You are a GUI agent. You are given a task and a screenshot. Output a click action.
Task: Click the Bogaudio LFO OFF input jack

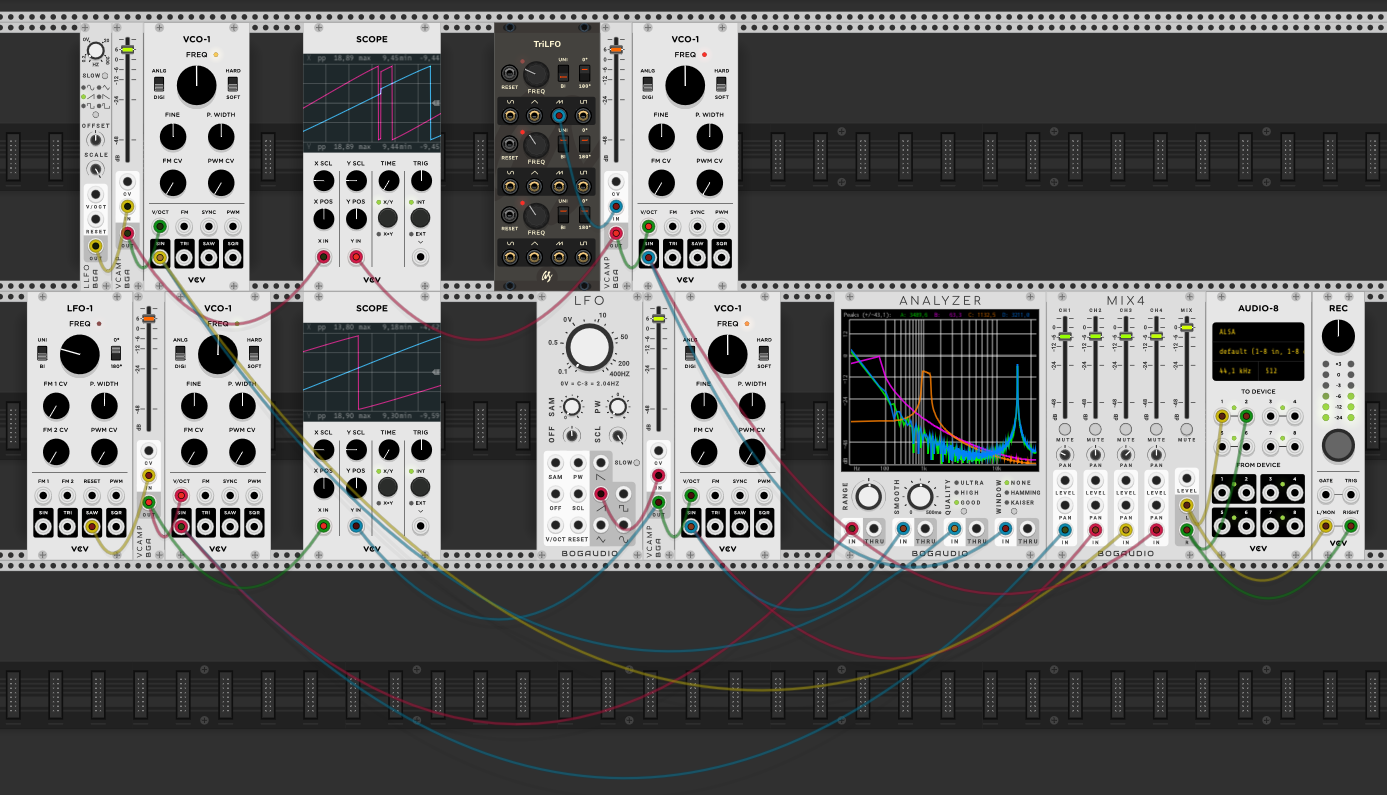click(554, 493)
